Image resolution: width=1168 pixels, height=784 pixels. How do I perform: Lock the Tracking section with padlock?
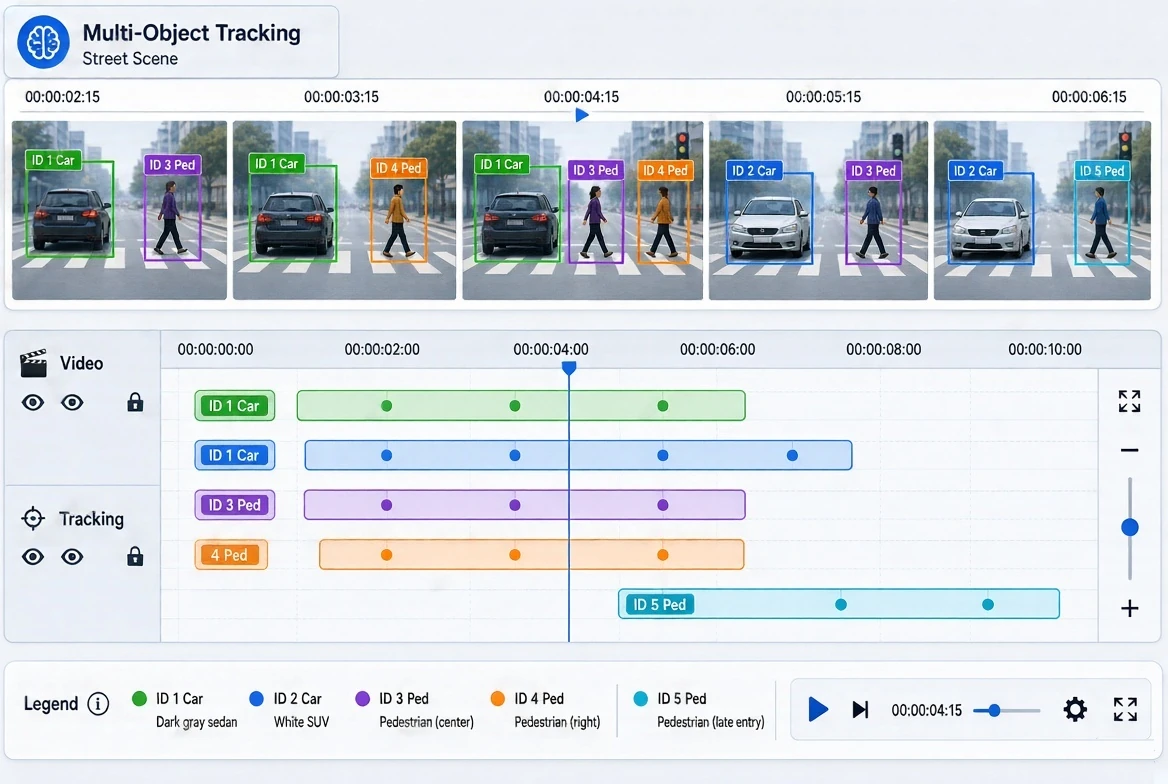[135, 556]
